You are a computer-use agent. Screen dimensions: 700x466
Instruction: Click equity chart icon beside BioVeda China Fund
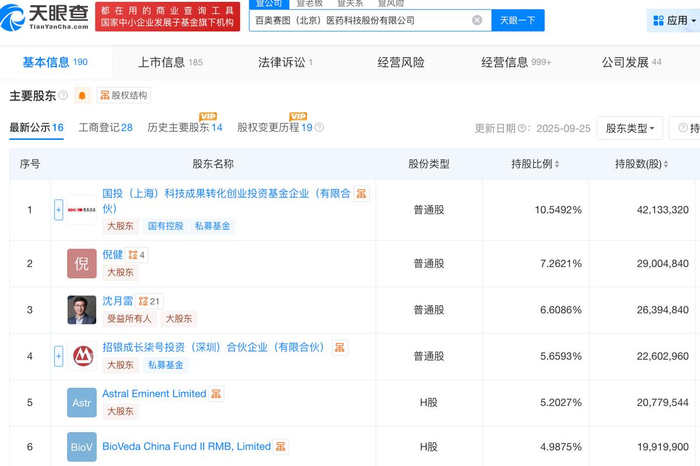[x=281, y=446]
